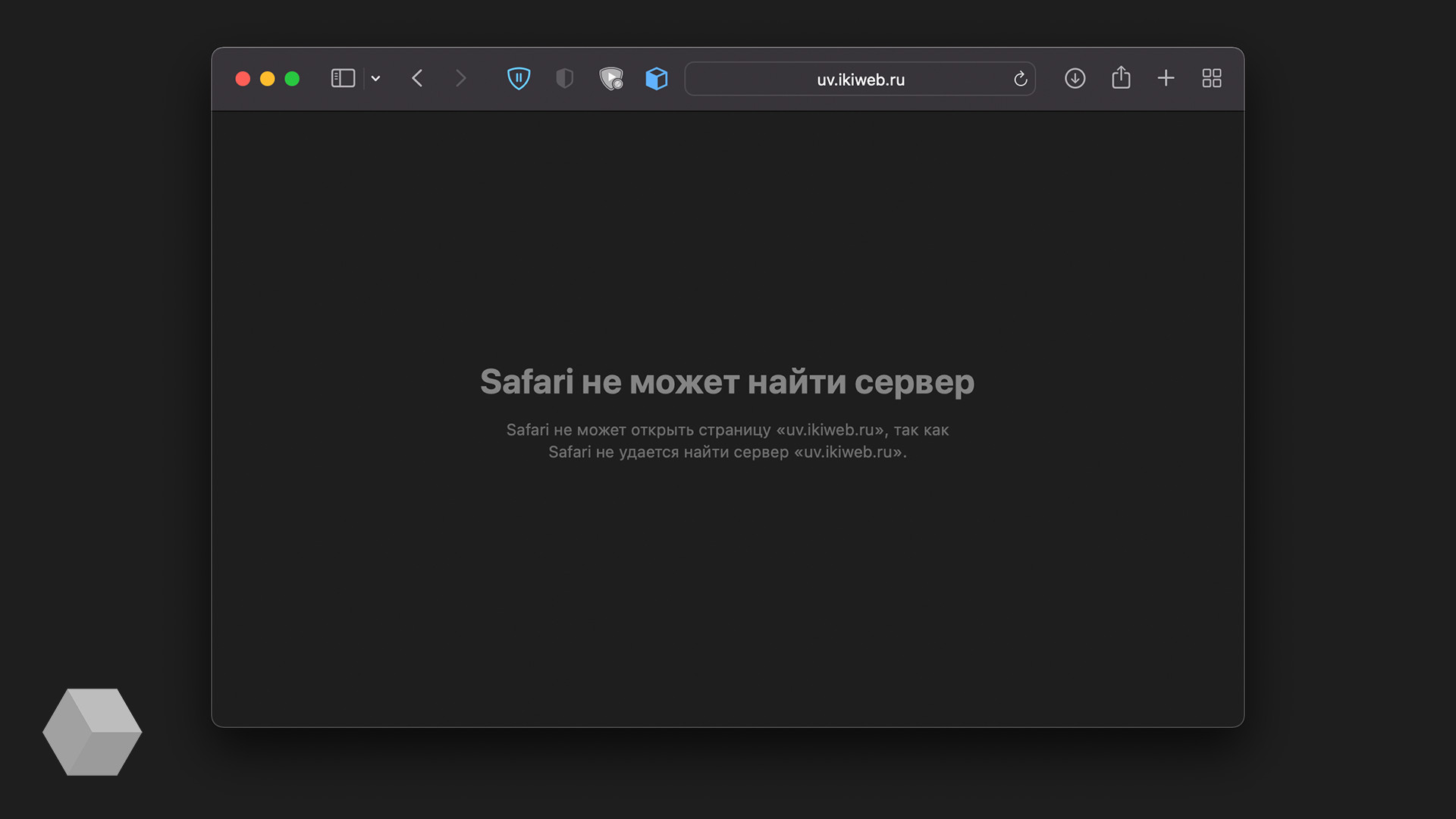
Task: Open the blue cube extension icon
Action: pos(657,78)
